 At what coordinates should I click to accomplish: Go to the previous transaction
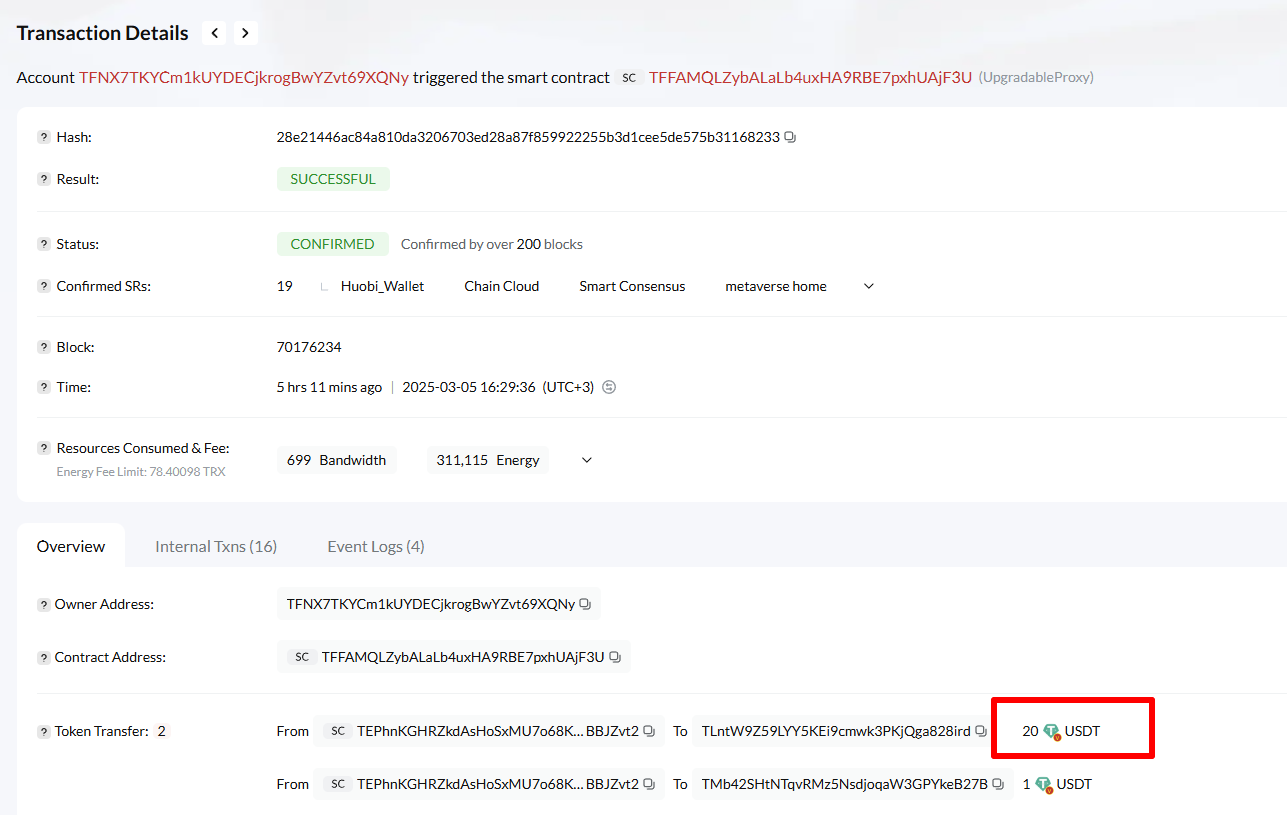213,33
